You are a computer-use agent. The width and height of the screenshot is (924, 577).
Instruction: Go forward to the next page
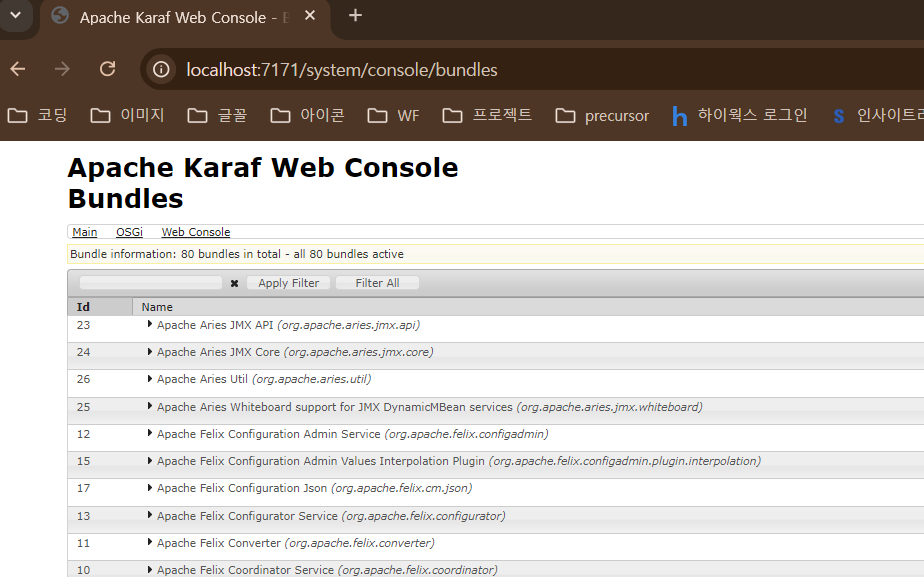(x=62, y=70)
